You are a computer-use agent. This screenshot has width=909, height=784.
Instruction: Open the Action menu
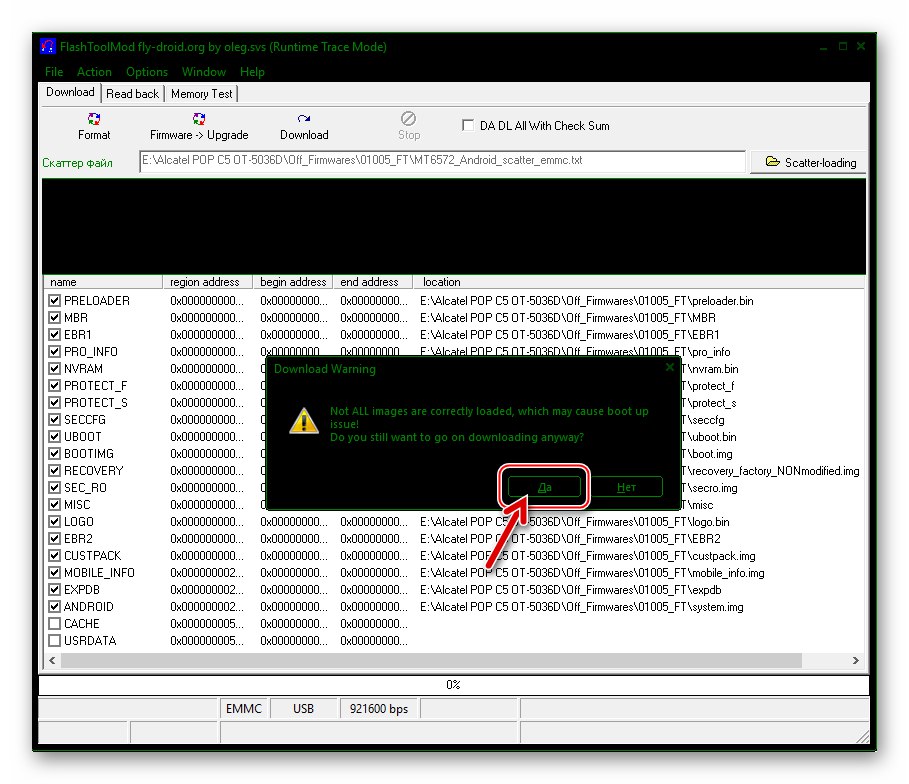tap(94, 72)
